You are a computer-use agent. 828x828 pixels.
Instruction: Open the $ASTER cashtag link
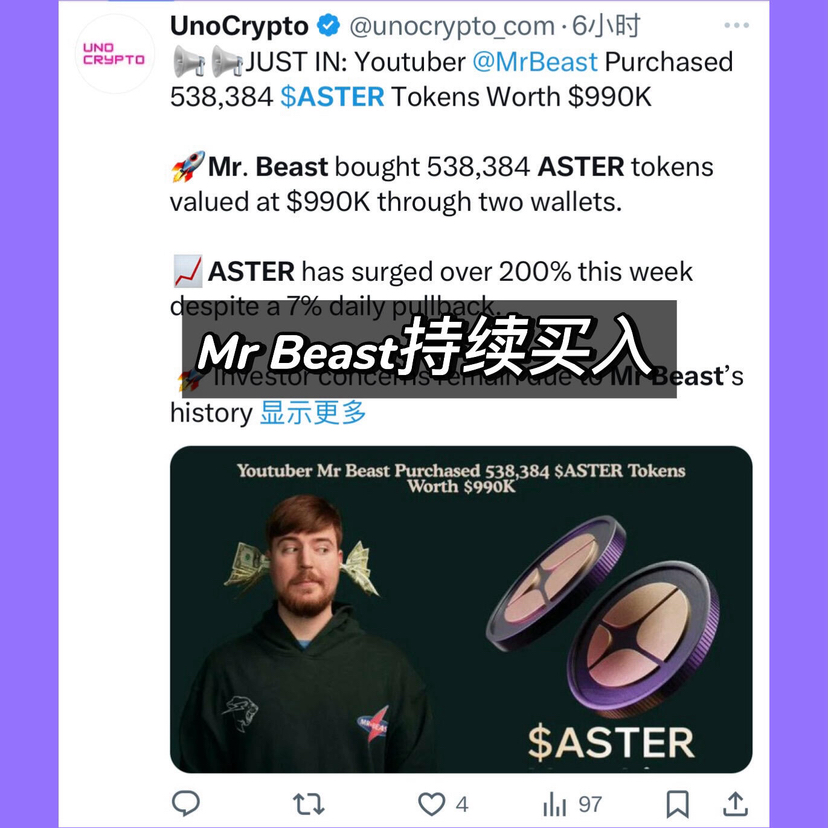coord(332,97)
